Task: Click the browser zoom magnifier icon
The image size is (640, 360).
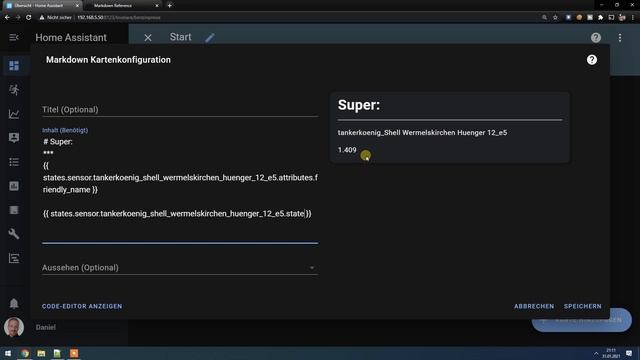Action: (x=544, y=18)
